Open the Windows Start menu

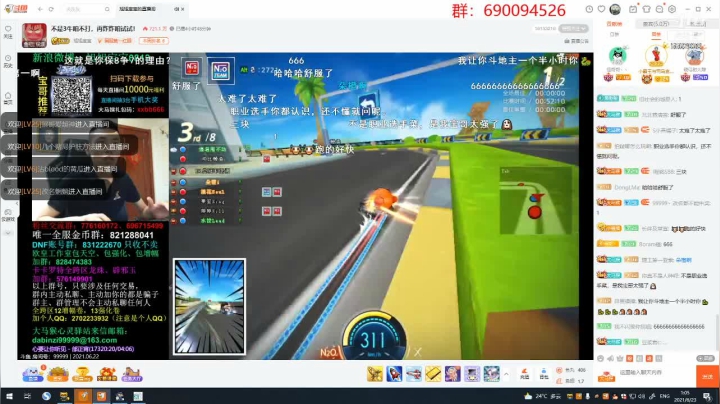pyautogui.click(x=9, y=396)
